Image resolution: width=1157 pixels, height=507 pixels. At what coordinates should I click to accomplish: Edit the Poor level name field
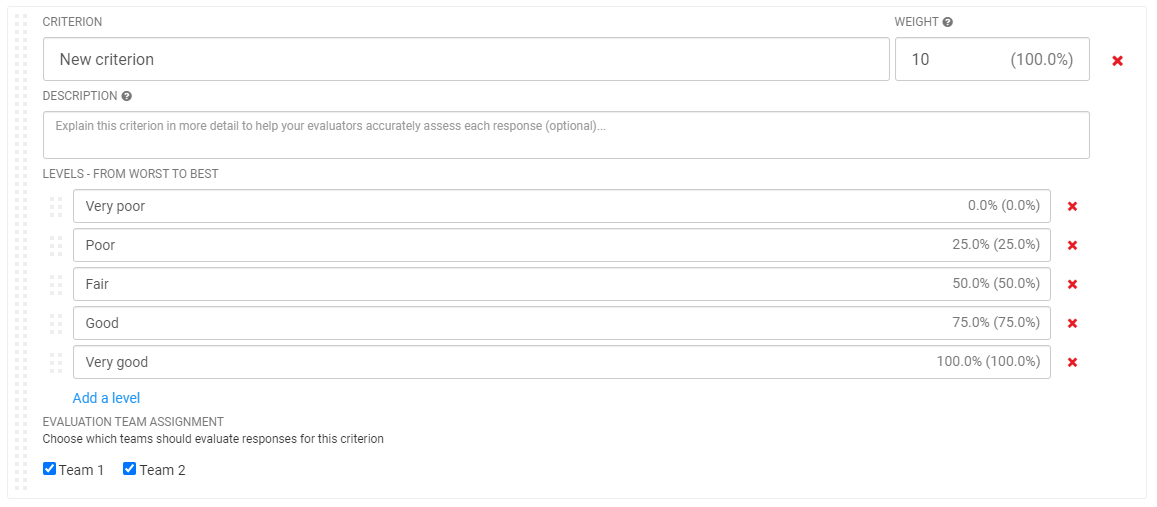(562, 246)
